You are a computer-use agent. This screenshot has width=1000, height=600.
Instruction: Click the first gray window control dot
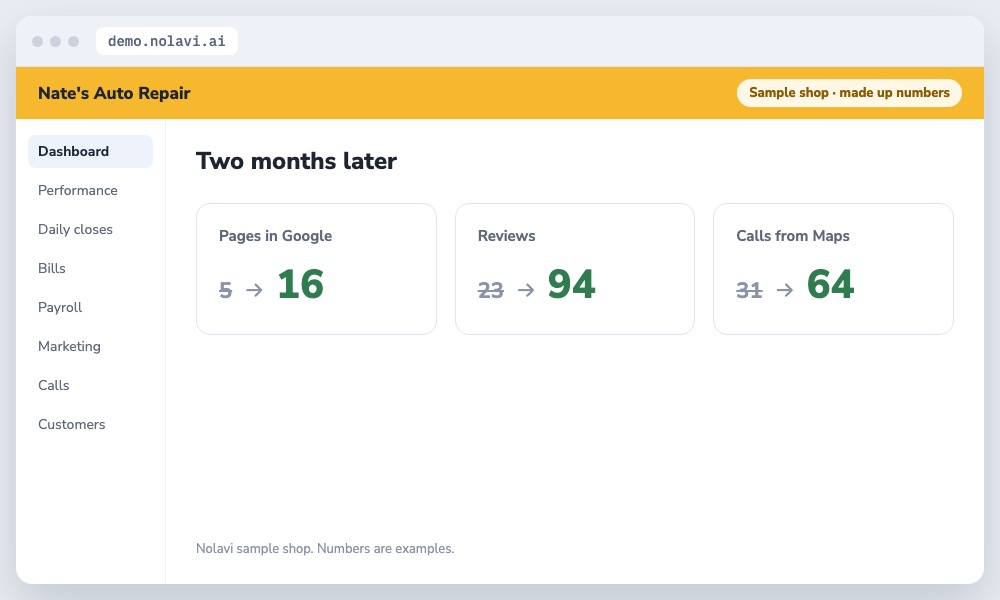38,41
